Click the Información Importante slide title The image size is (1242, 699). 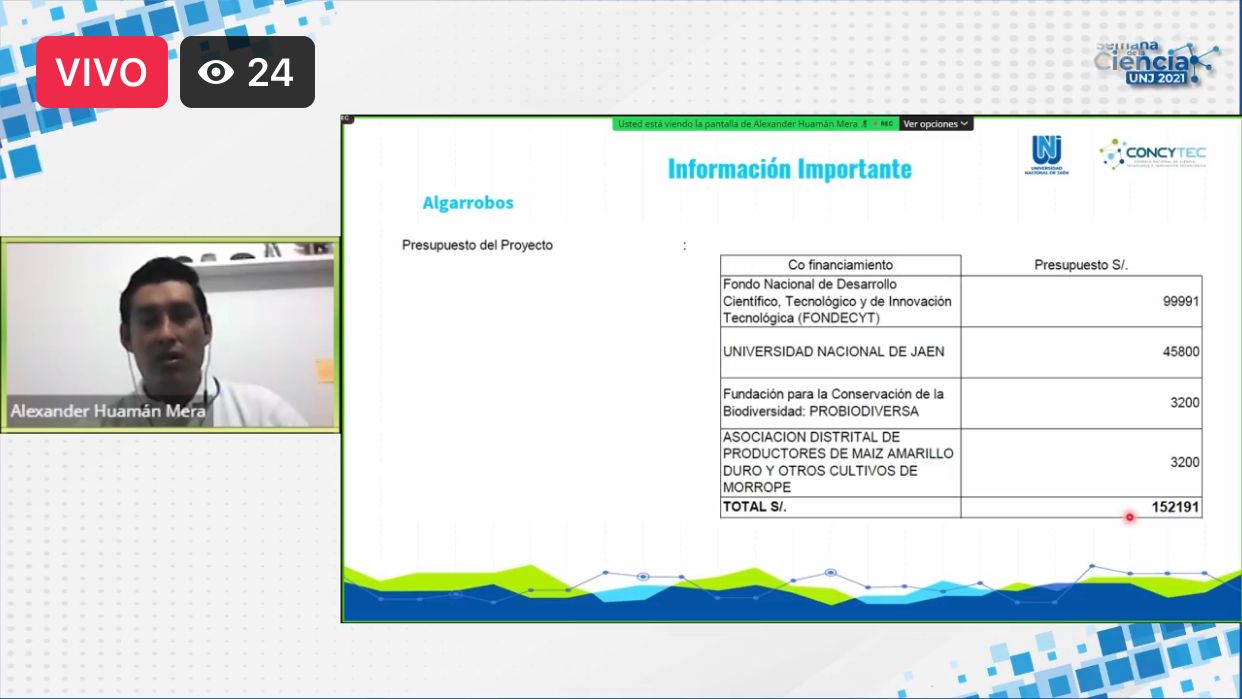coord(789,169)
